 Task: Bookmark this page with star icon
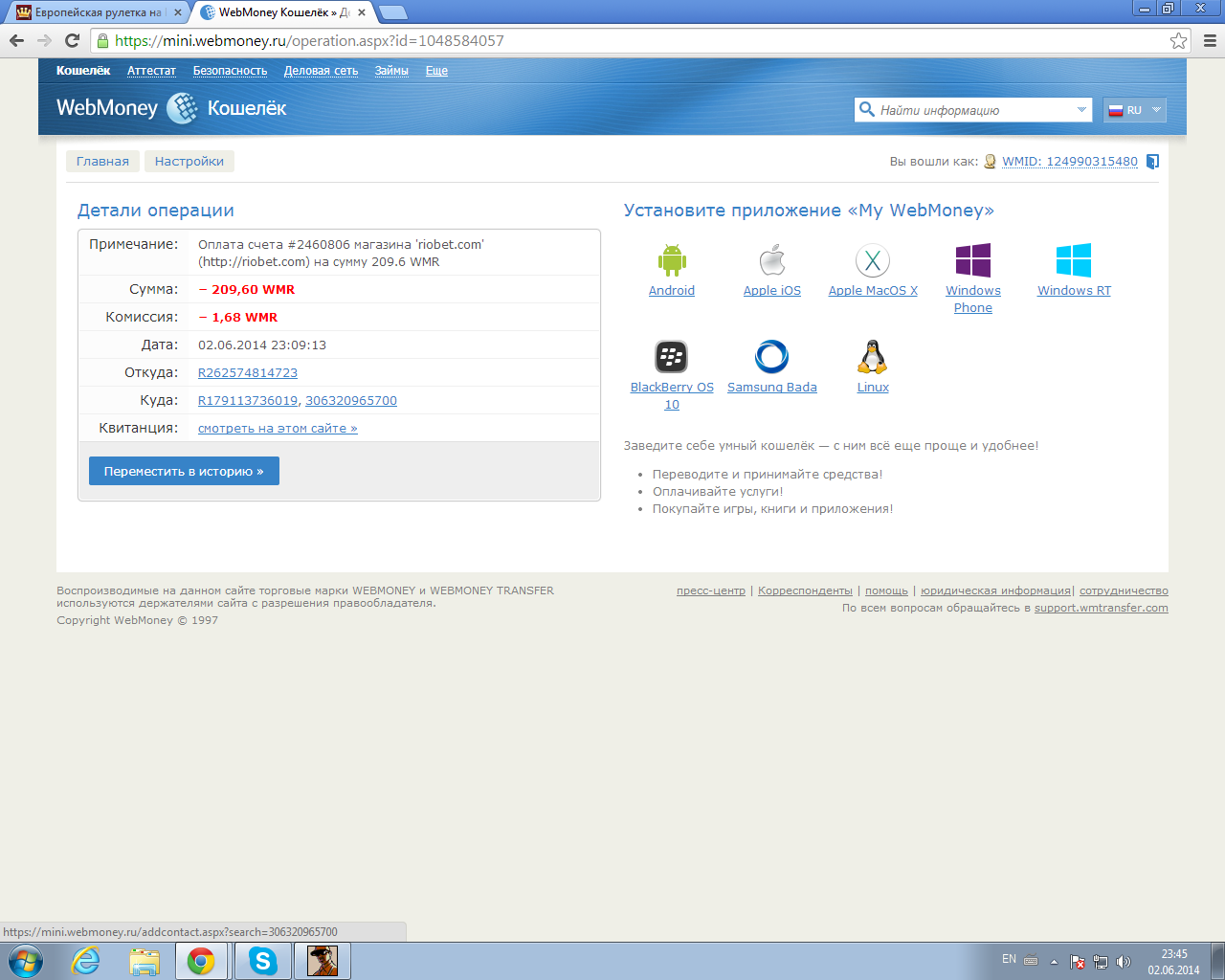click(x=1178, y=40)
